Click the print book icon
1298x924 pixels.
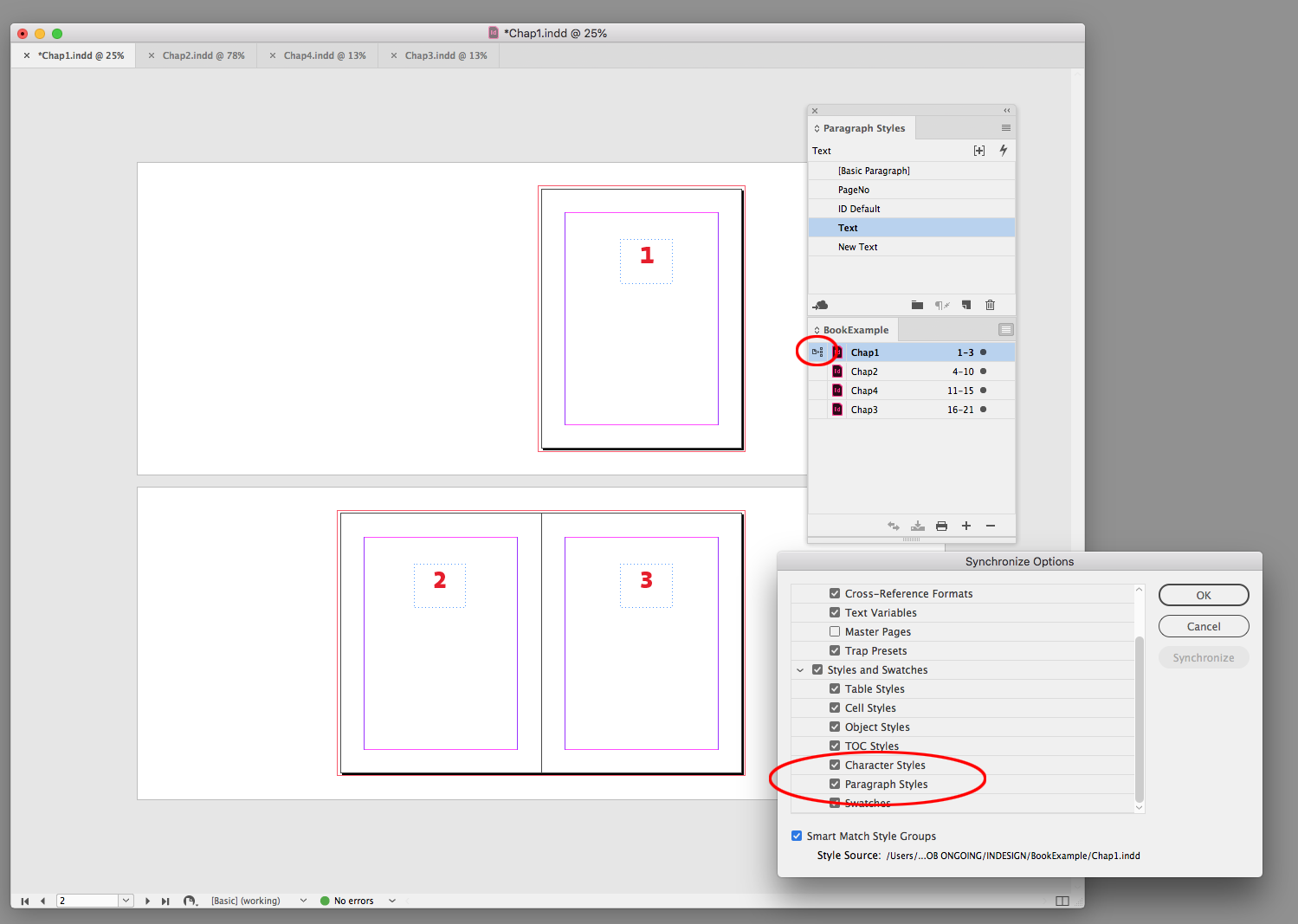click(942, 526)
